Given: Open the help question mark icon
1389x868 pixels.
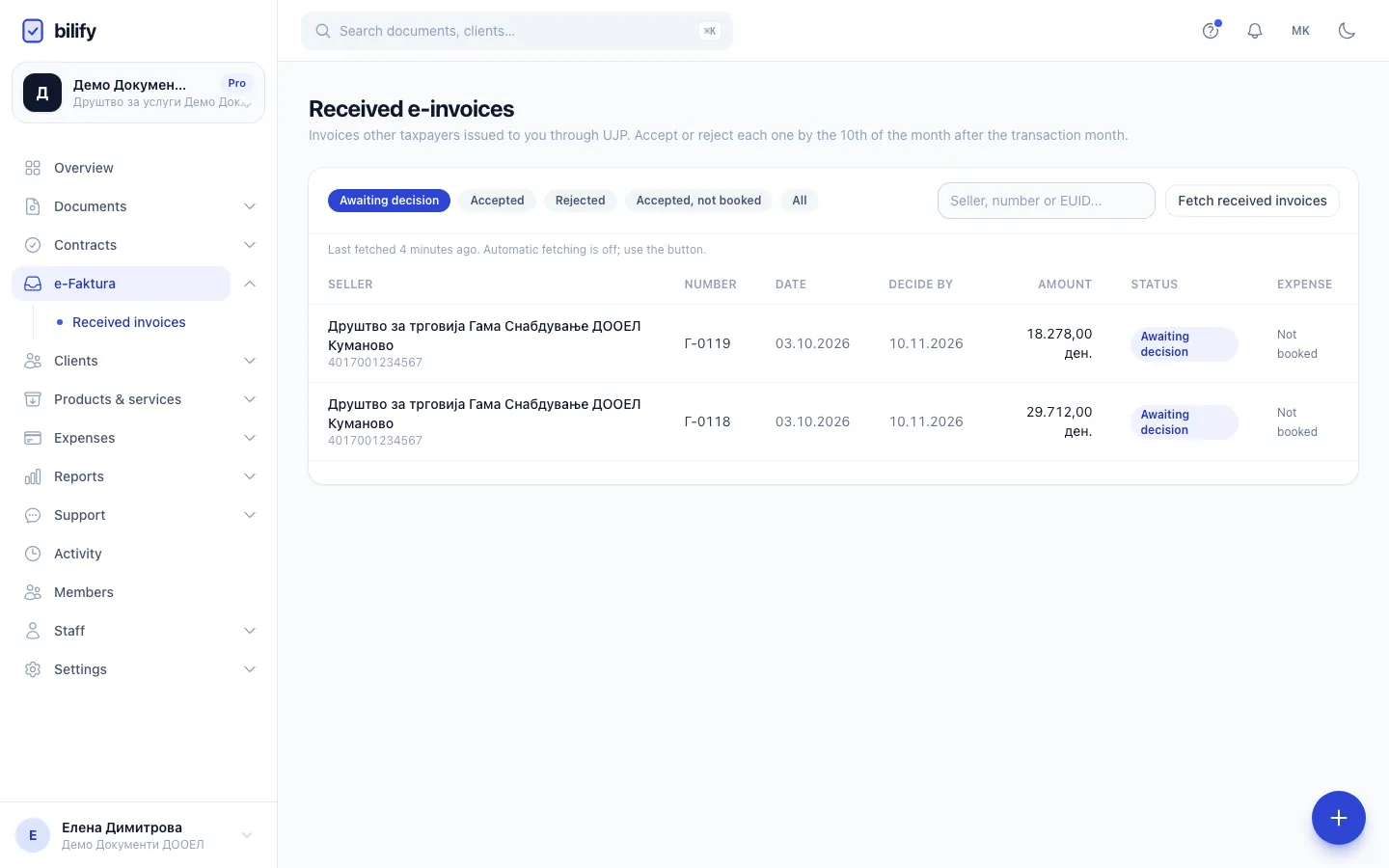Looking at the screenshot, I should (1211, 31).
